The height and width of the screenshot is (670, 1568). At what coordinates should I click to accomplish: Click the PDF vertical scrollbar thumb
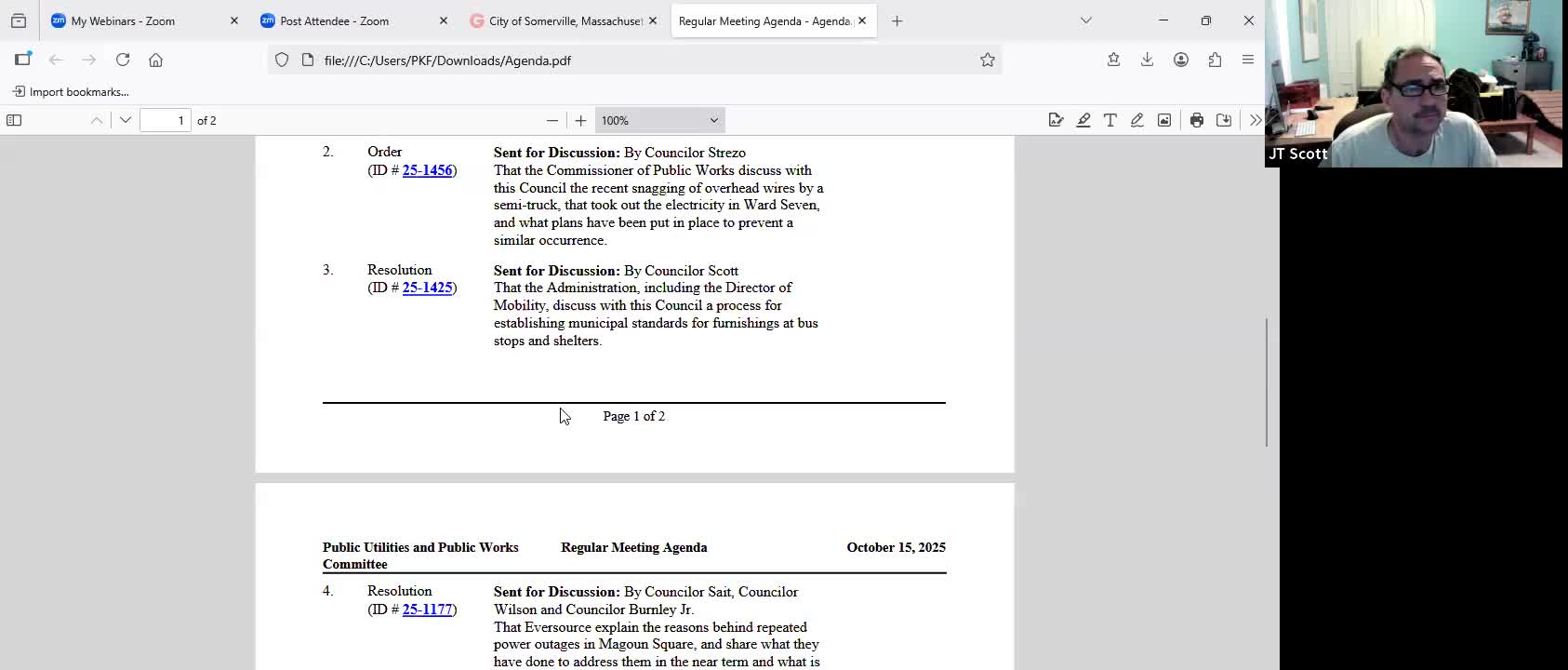(x=1267, y=382)
